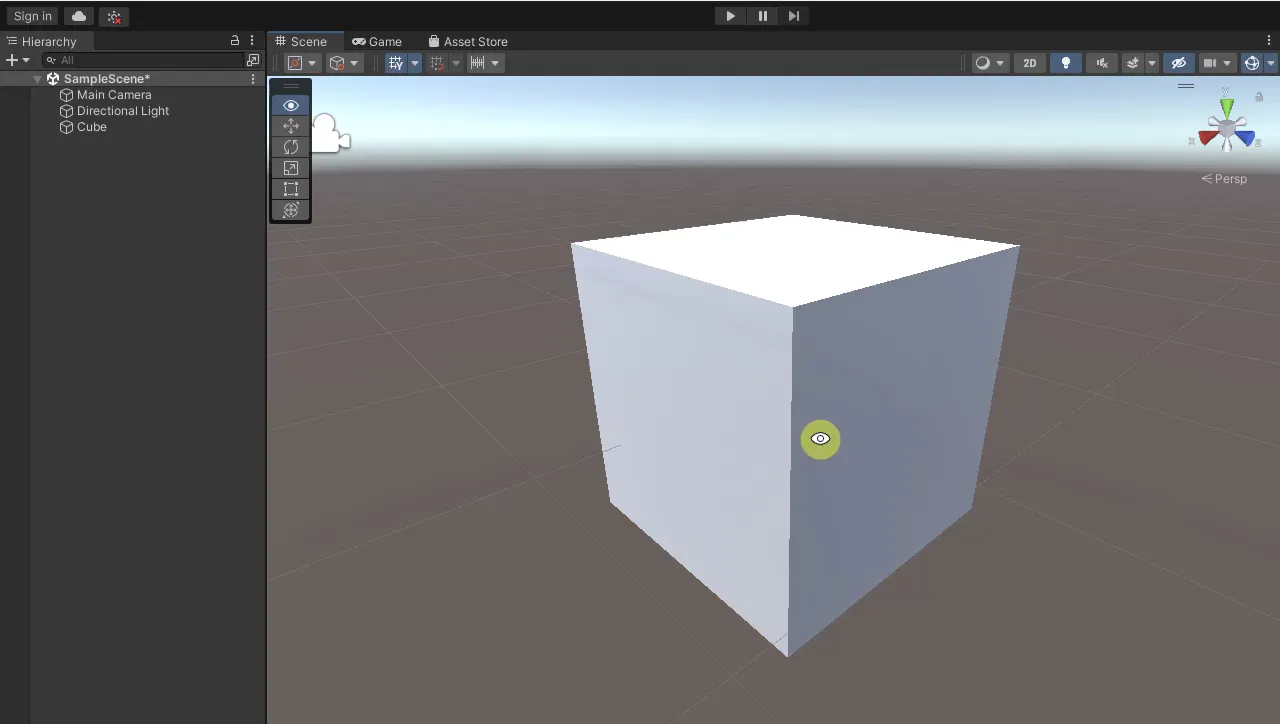The height and width of the screenshot is (724, 1280).
Task: Click the Unity Version Control icon with red x
Action: (114, 16)
